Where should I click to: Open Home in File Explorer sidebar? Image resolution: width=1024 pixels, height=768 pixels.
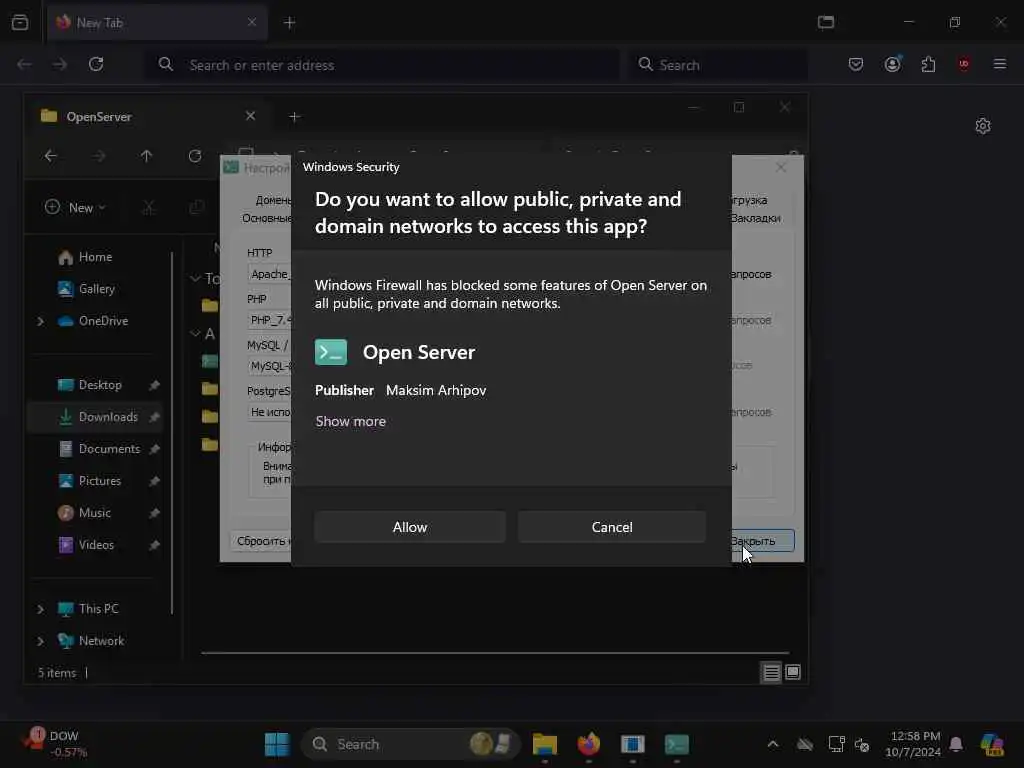[x=95, y=257]
